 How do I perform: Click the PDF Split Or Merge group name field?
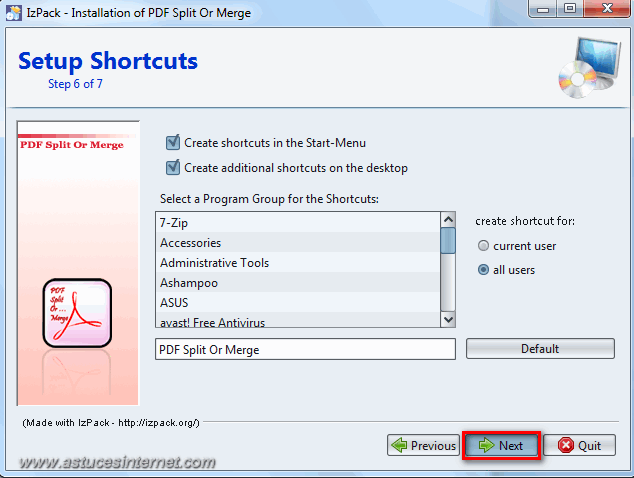[305, 349]
